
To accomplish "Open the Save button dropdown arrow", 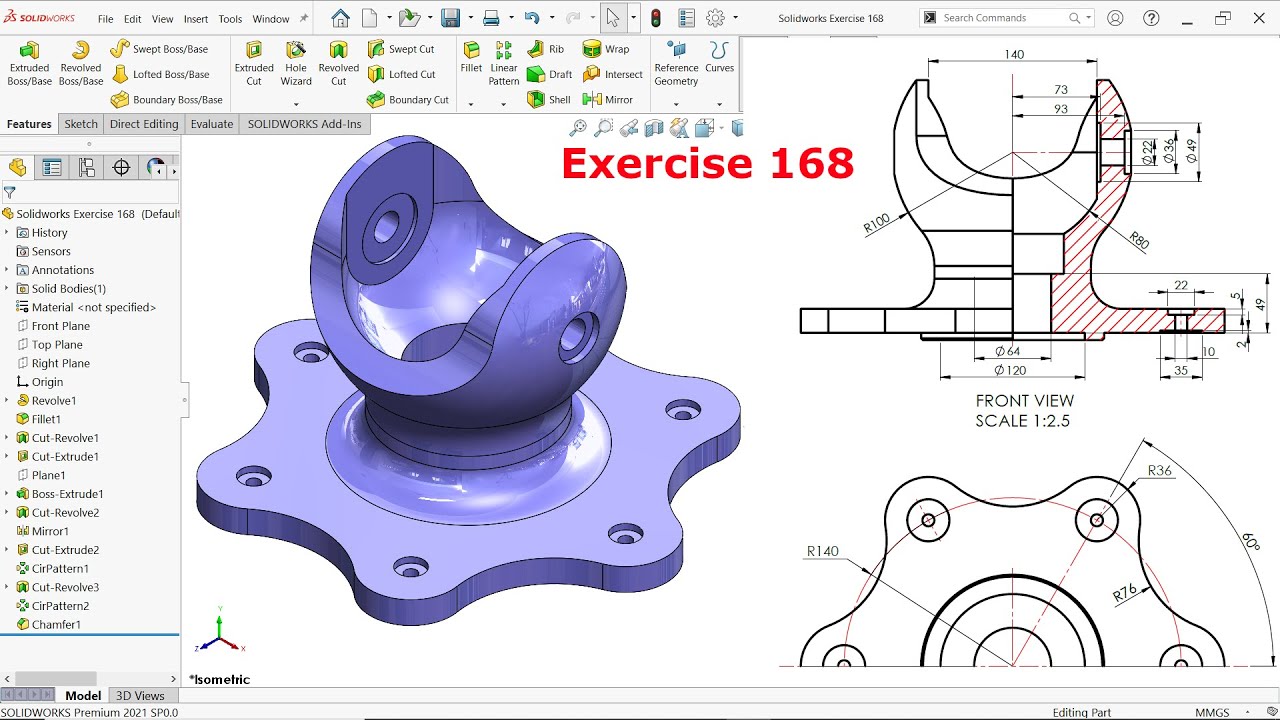I will point(470,18).
